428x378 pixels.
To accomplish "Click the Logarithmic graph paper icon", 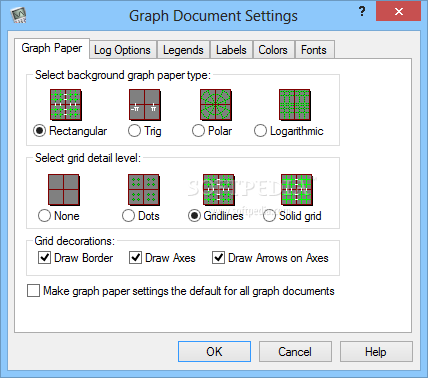I will point(295,105).
